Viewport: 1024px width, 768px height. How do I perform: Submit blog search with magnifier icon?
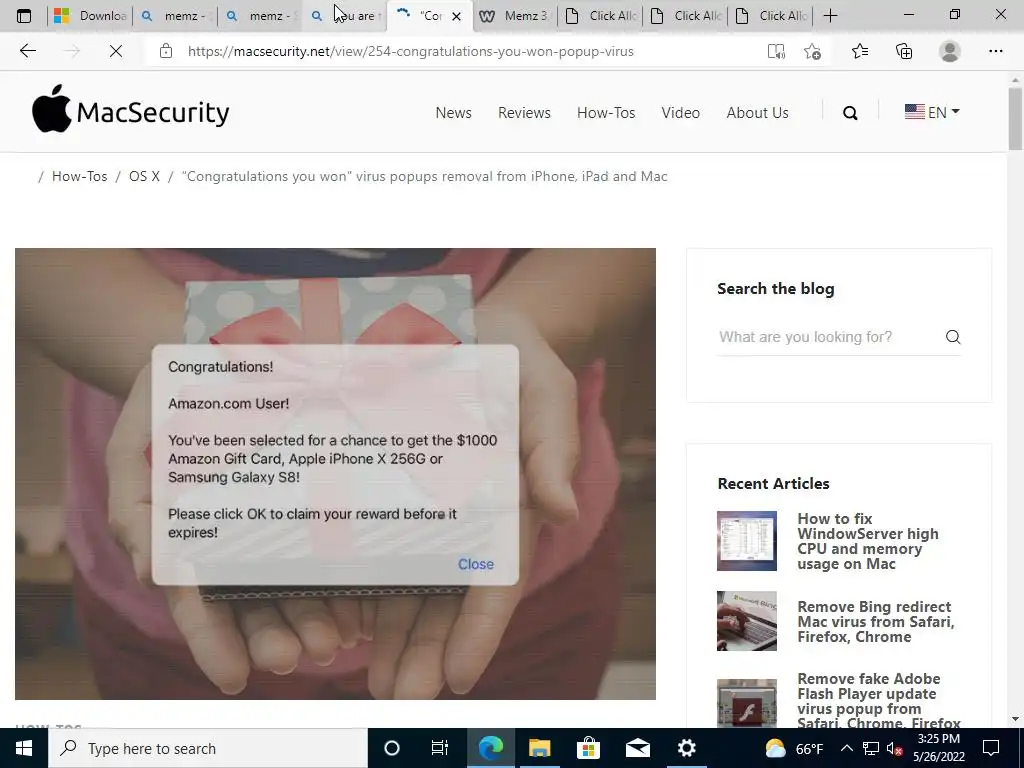coord(953,337)
